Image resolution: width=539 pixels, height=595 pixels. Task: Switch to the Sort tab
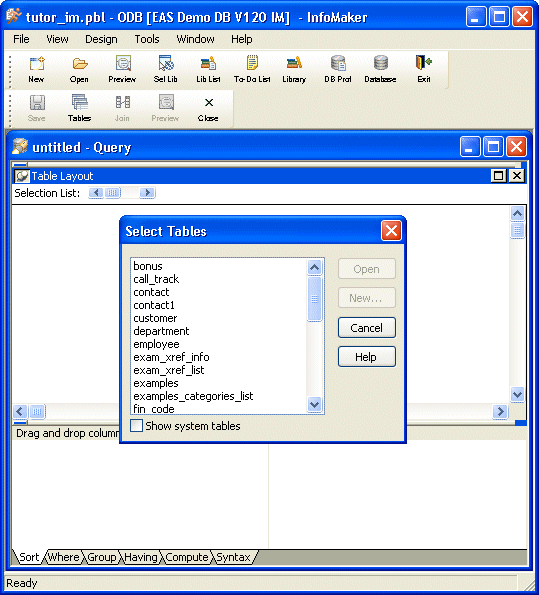click(x=29, y=557)
